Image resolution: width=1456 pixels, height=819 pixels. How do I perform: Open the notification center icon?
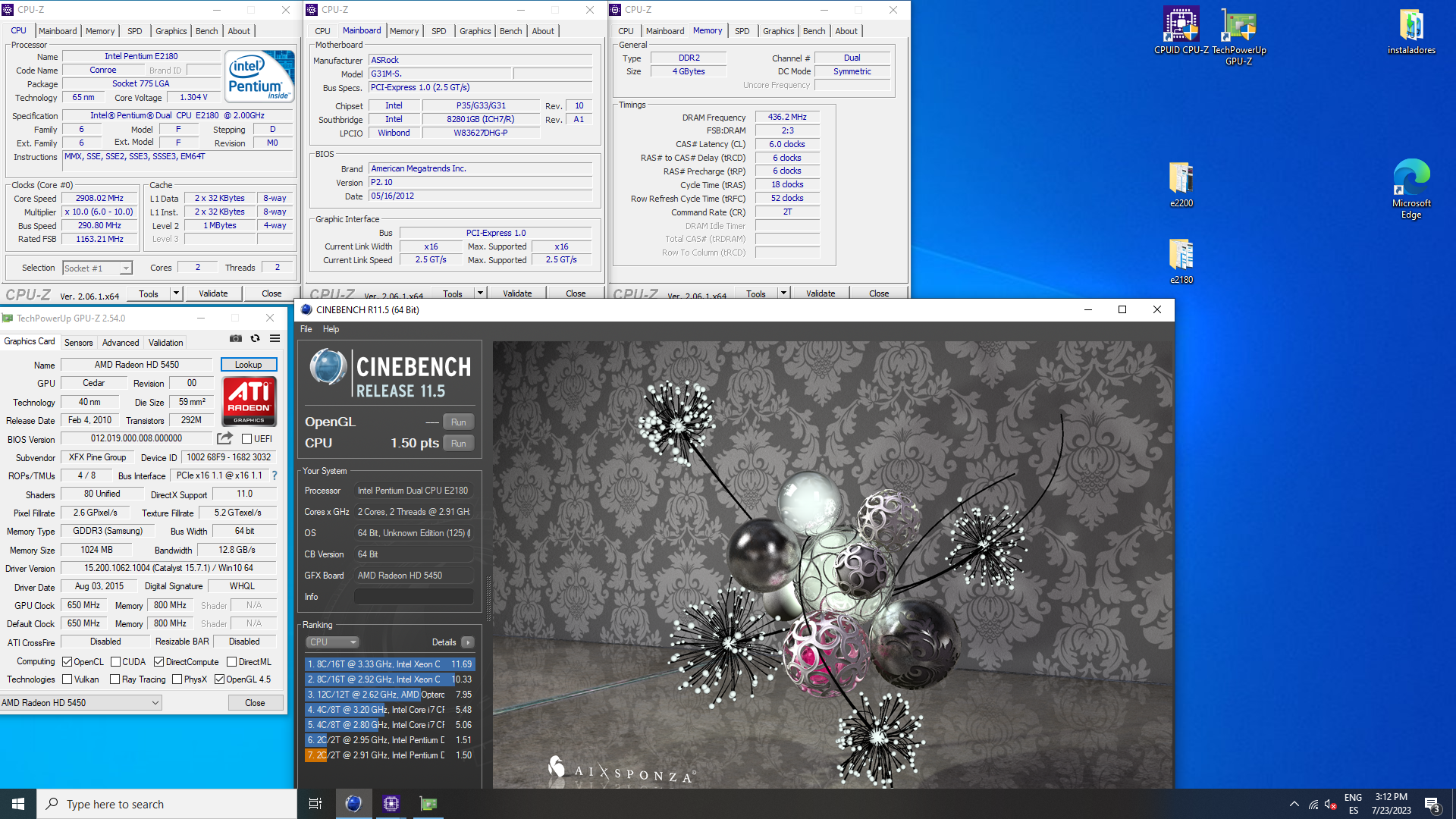[x=1432, y=804]
